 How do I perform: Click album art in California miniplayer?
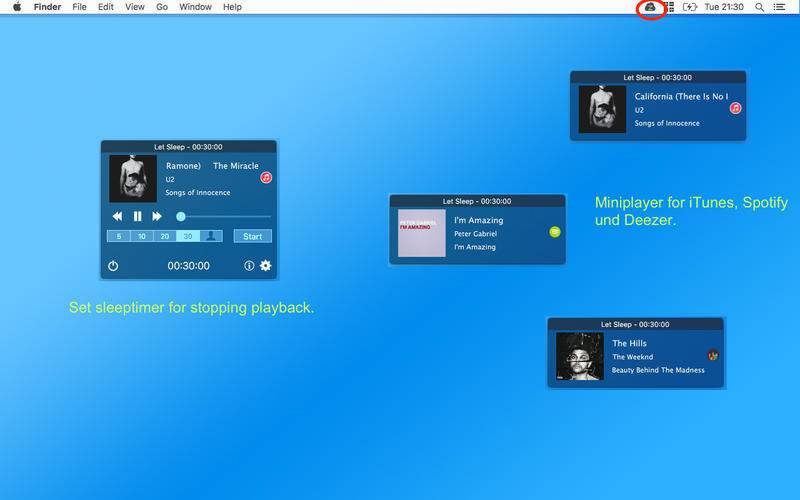602,109
